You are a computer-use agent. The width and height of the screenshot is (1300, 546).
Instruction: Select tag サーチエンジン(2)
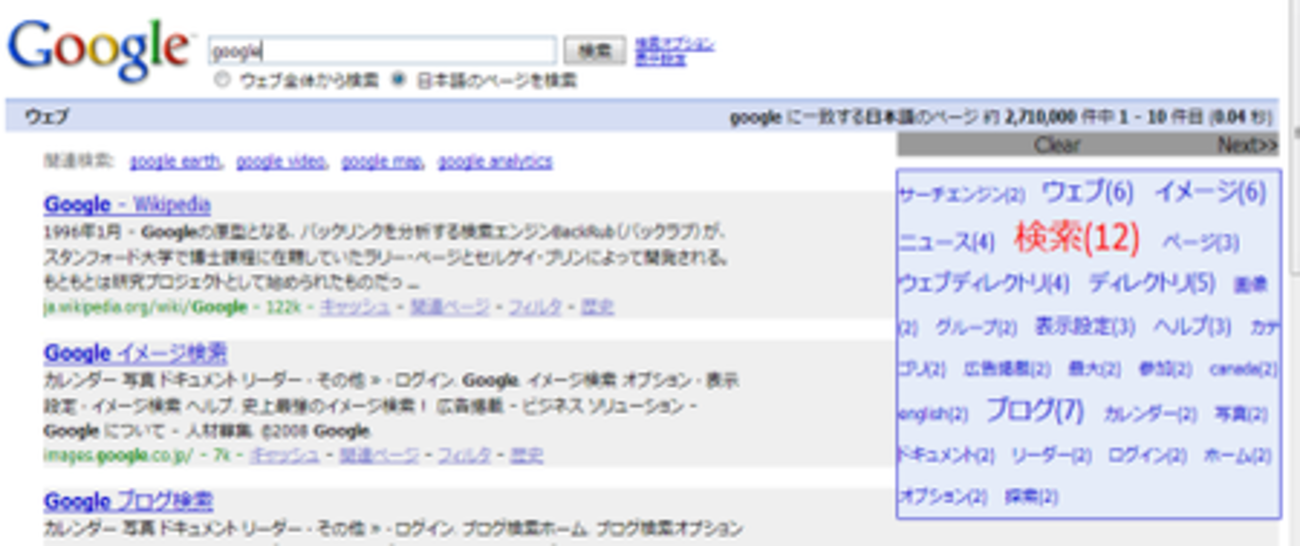click(961, 194)
